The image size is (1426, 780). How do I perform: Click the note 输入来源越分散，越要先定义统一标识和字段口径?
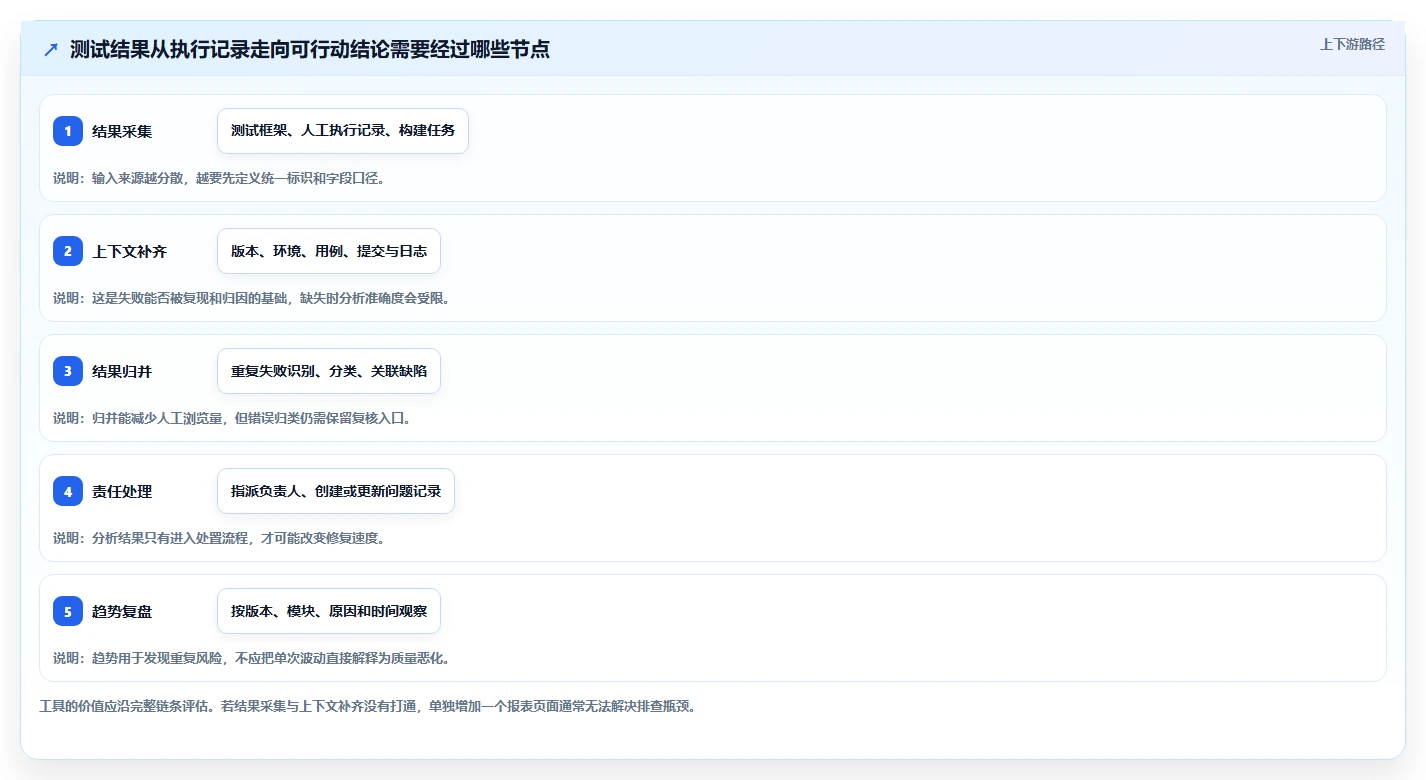tap(238, 178)
